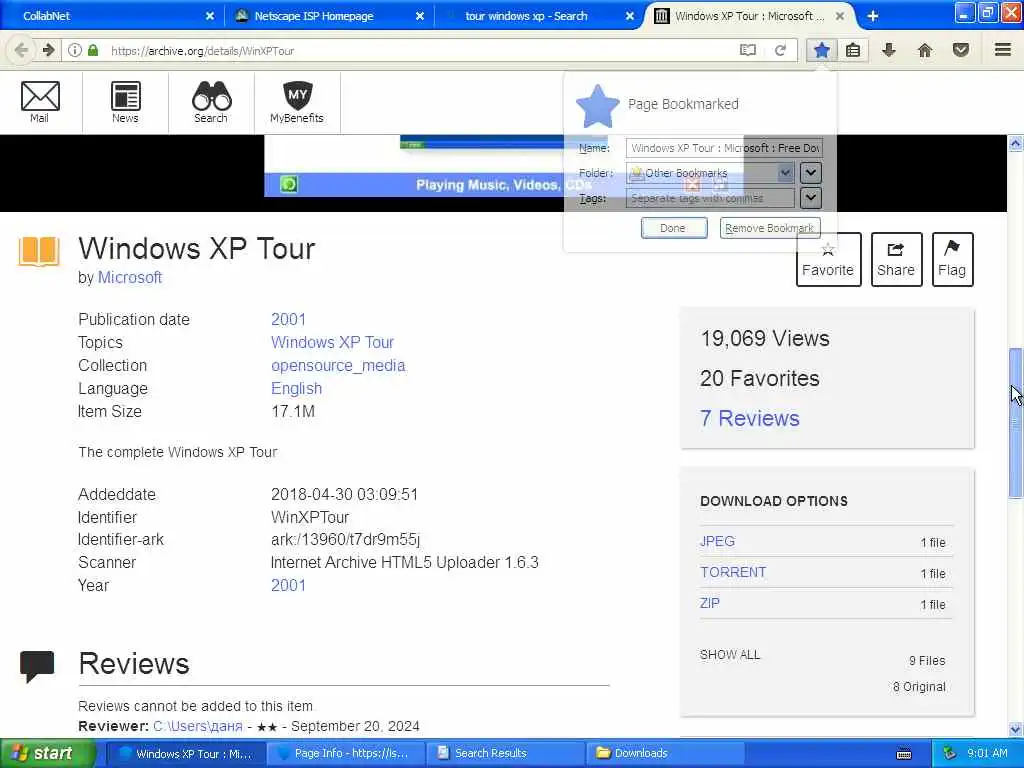The image size is (1024, 768).
Task: Click scrollbar up arrow
Action: tap(1016, 143)
